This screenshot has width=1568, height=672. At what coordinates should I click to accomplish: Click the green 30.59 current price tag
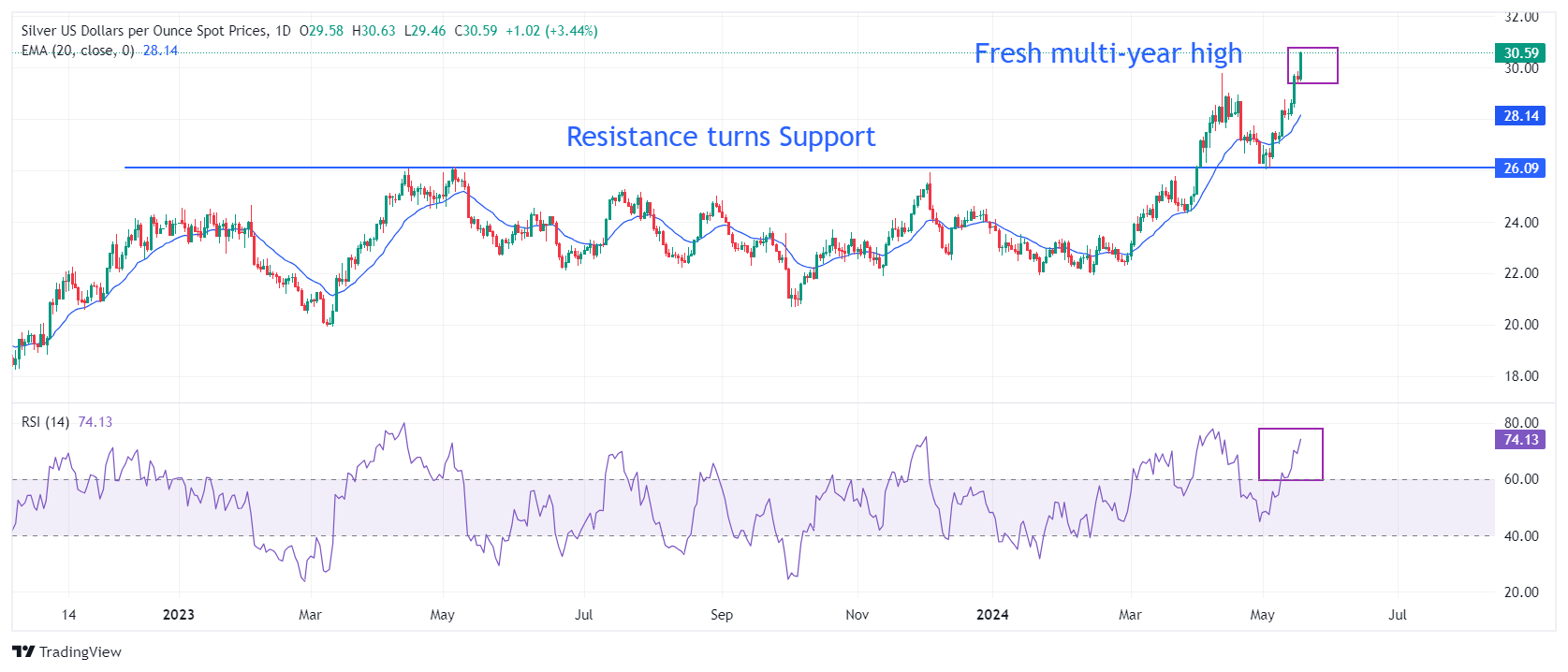point(1520,52)
